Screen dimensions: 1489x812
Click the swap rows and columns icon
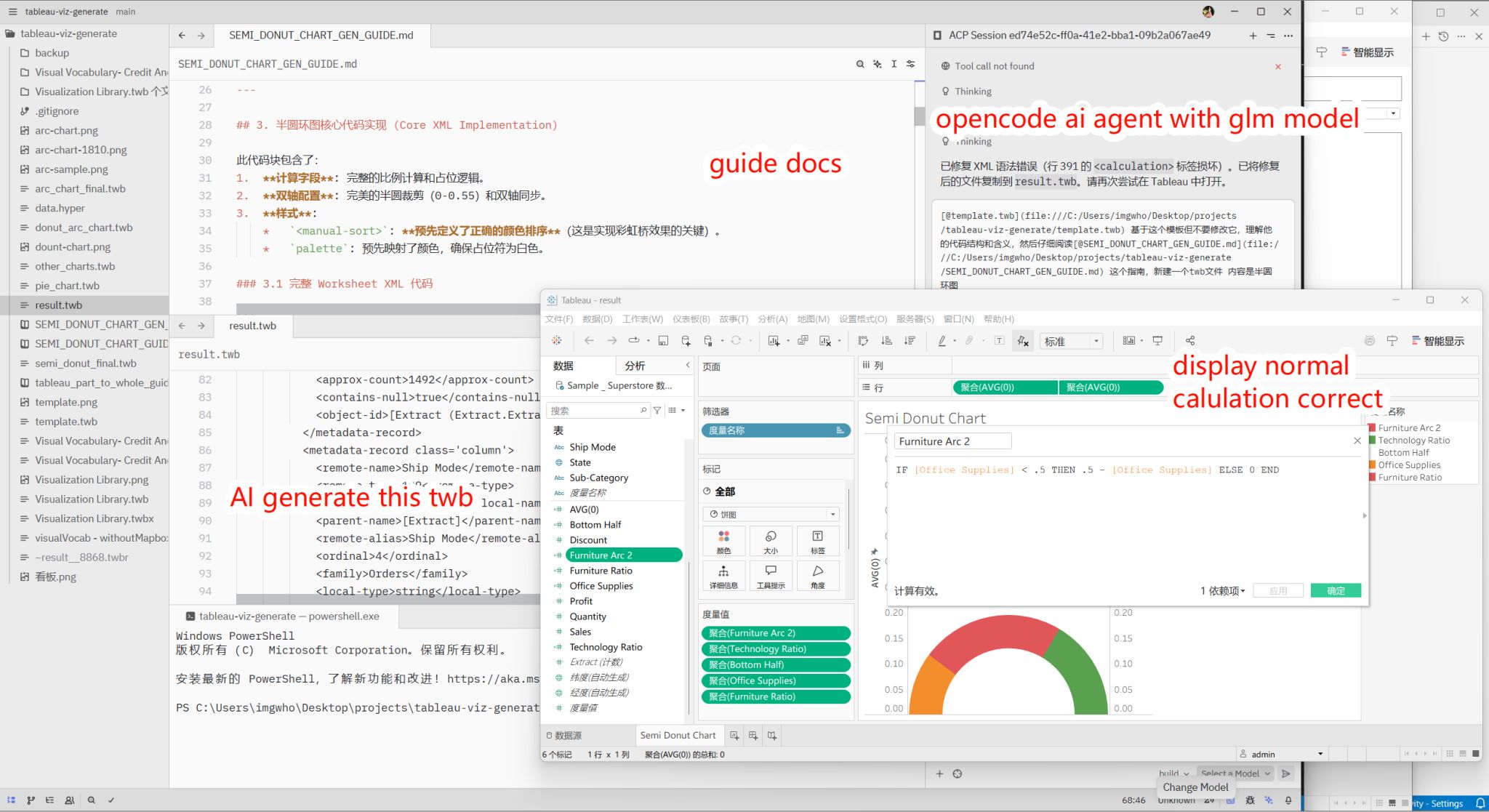click(863, 340)
